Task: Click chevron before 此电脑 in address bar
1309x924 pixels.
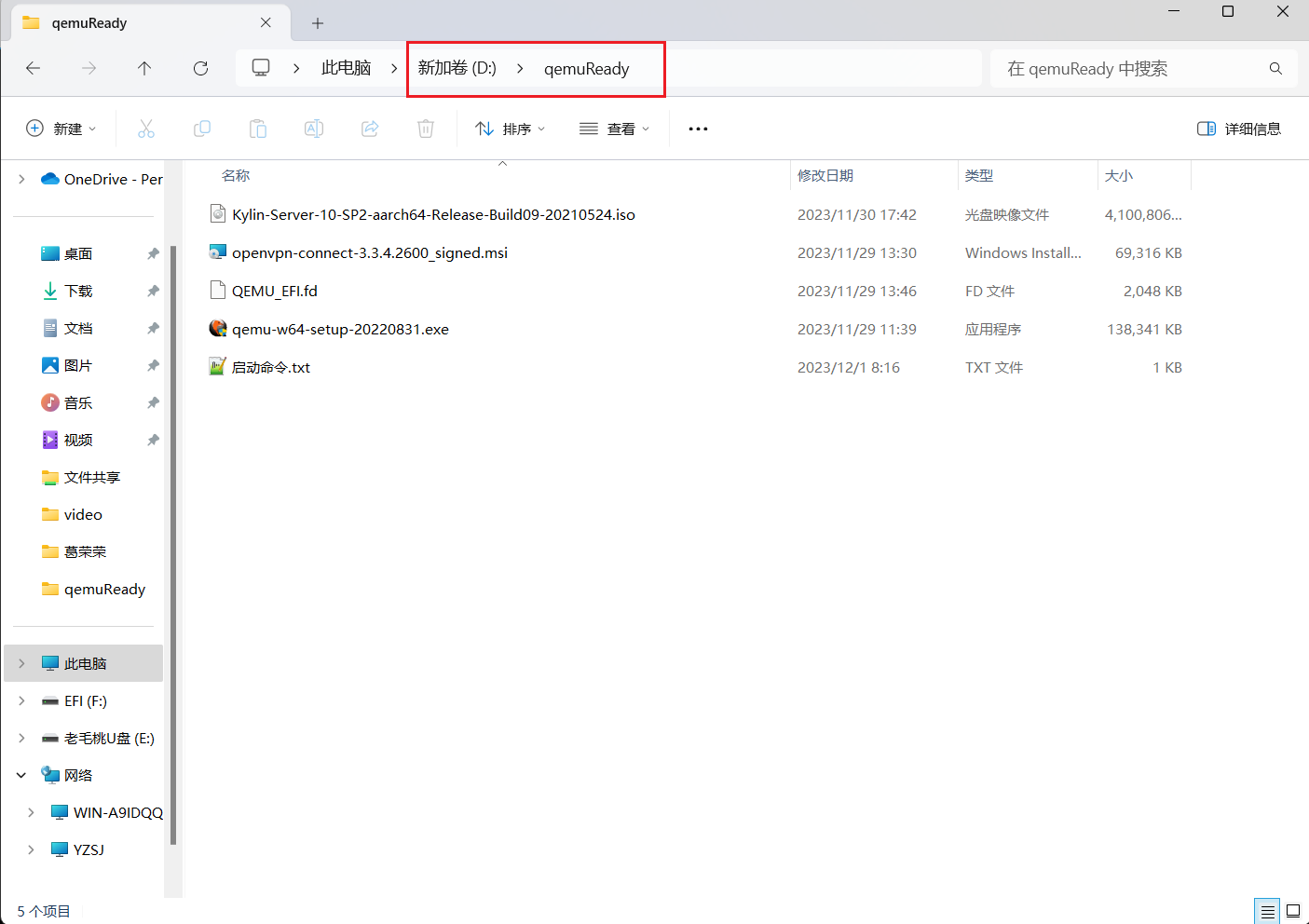Action: click(296, 68)
